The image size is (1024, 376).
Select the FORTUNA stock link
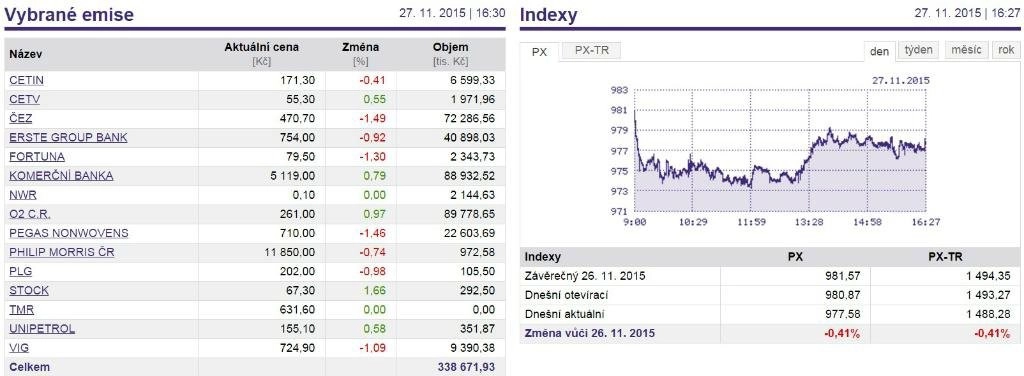click(37, 157)
